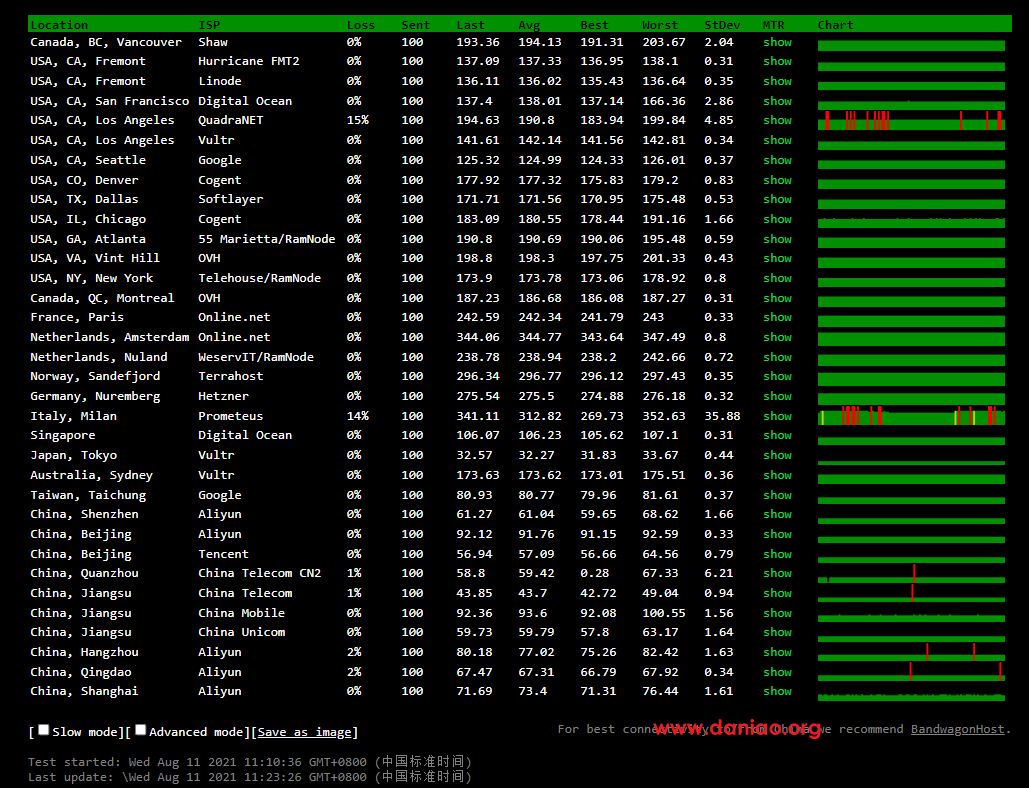This screenshot has height=788, width=1029.
Task: Show MTR for Hangzhou Aliyun row
Action: pos(778,652)
